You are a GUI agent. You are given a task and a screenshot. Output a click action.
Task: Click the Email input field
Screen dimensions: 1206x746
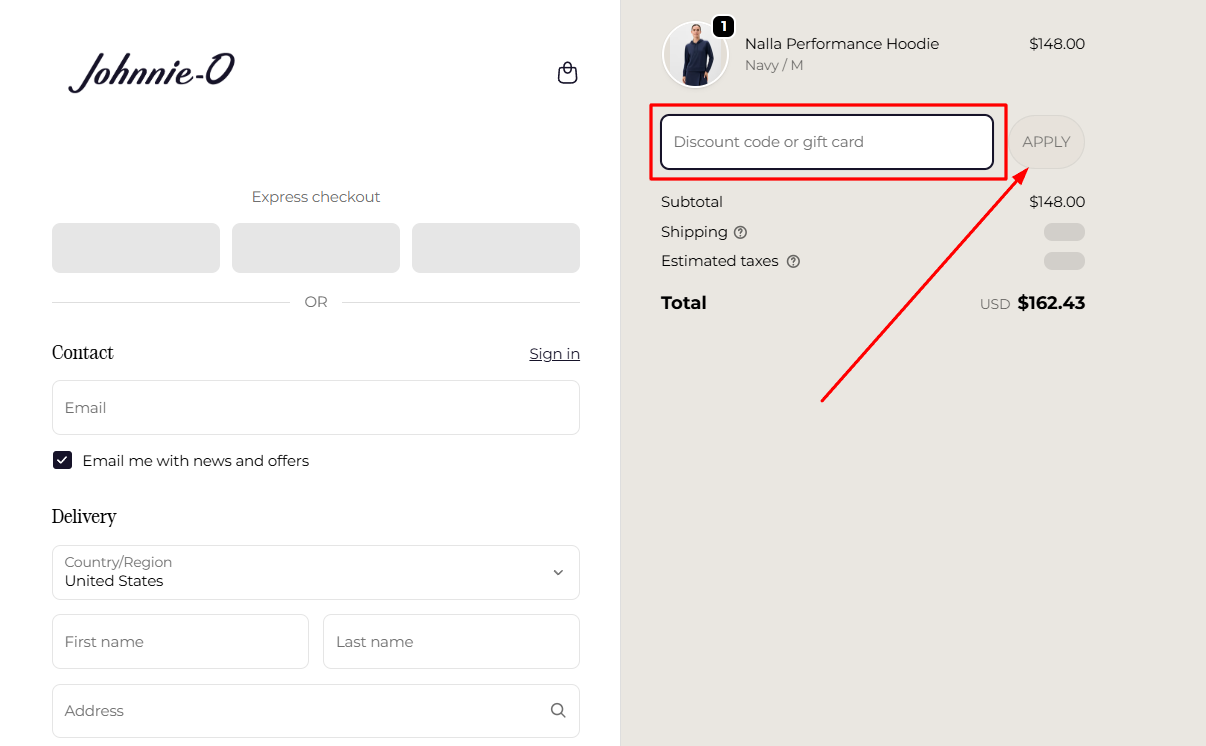[316, 407]
